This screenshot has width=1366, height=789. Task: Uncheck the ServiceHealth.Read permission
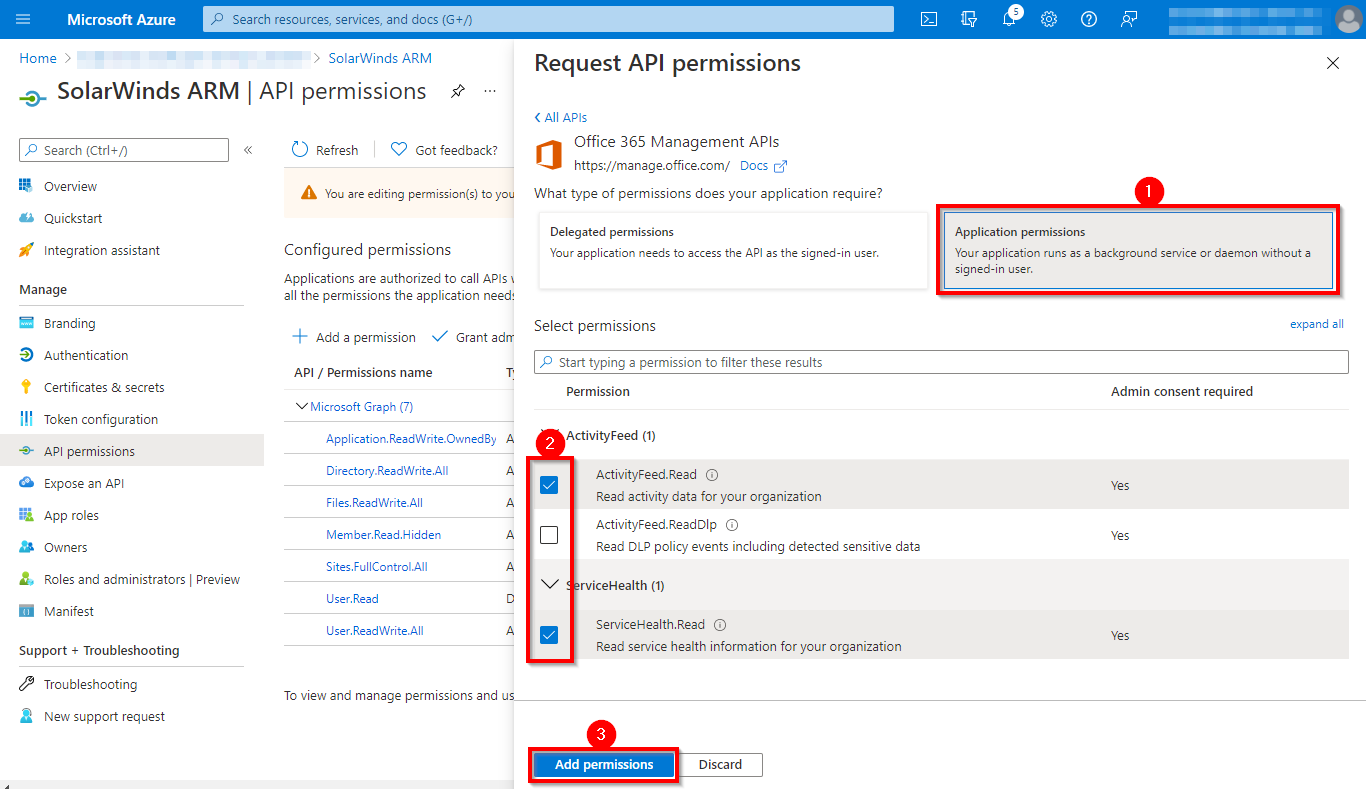tap(549, 634)
